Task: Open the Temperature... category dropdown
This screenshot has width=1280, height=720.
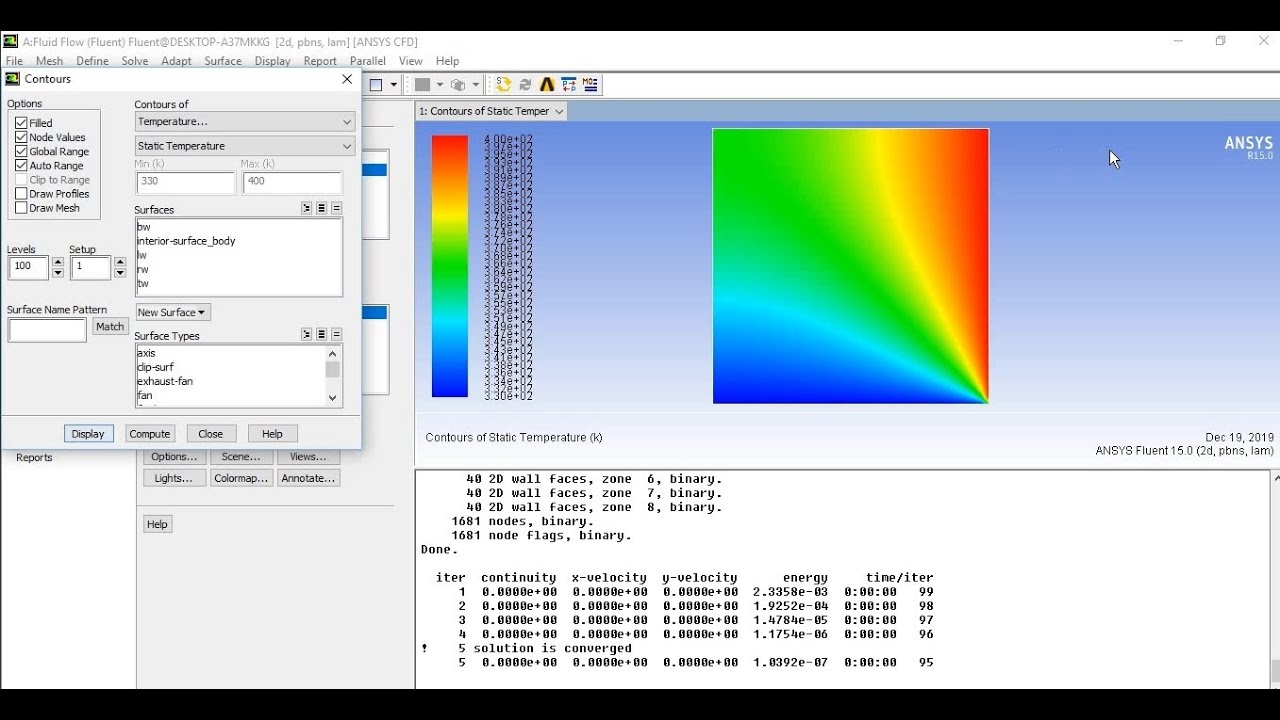Action: click(x=245, y=122)
